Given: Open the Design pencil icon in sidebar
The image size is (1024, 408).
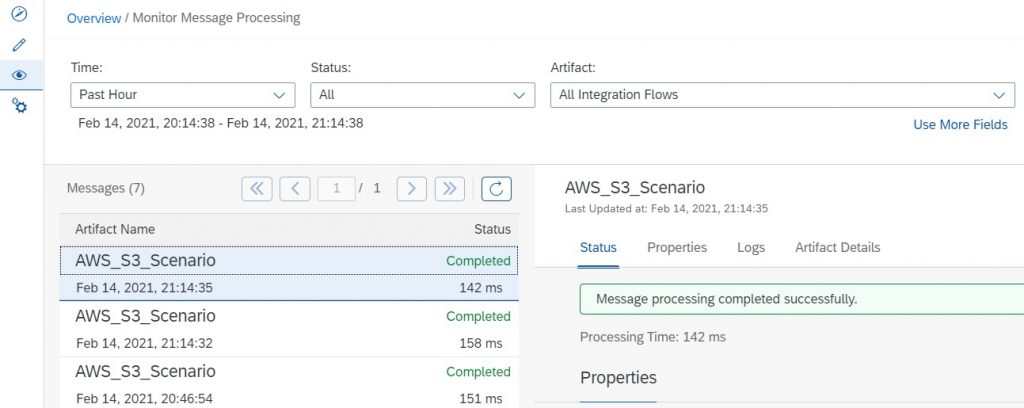Looking at the screenshot, I should 20,44.
